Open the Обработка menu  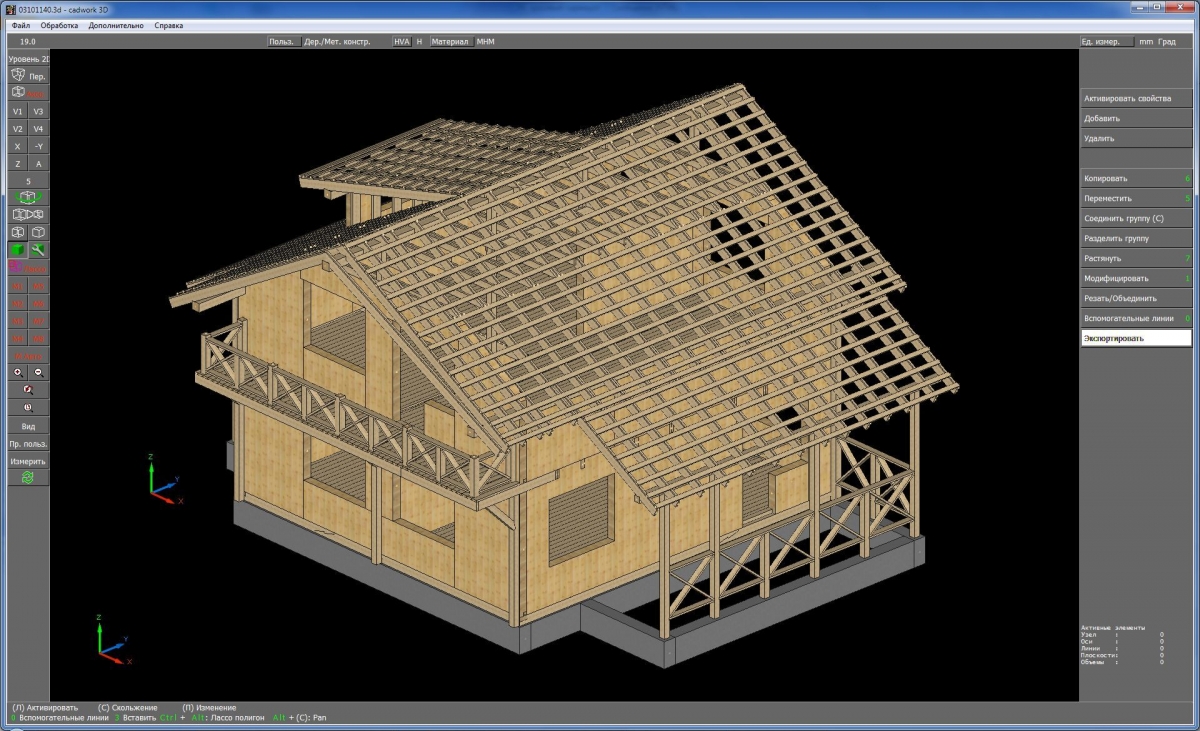pyautogui.click(x=59, y=25)
